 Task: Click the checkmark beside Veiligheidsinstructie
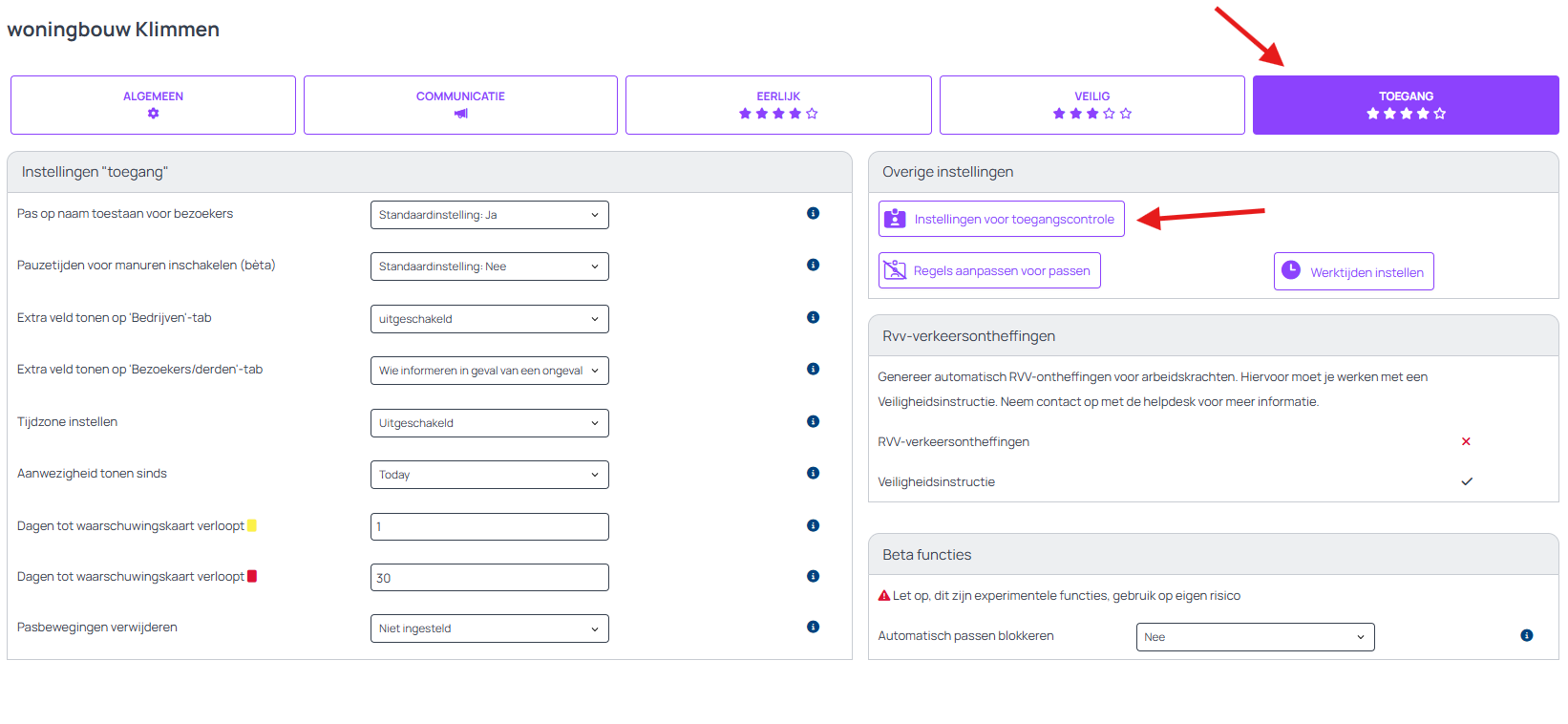1467,481
